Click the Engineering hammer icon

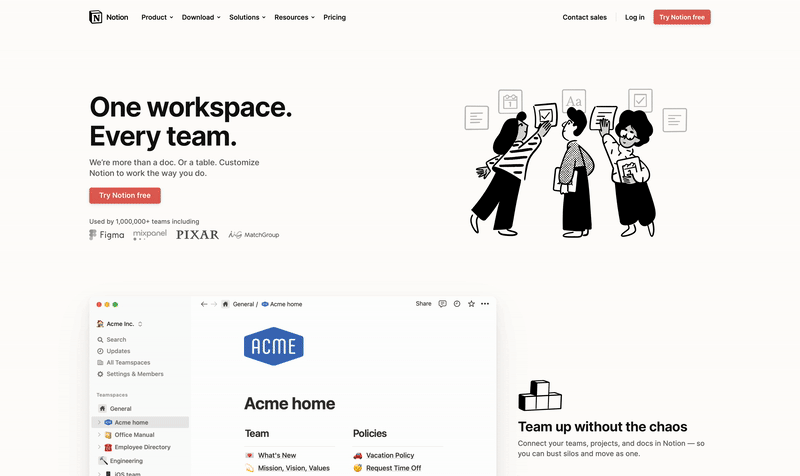[103, 461]
